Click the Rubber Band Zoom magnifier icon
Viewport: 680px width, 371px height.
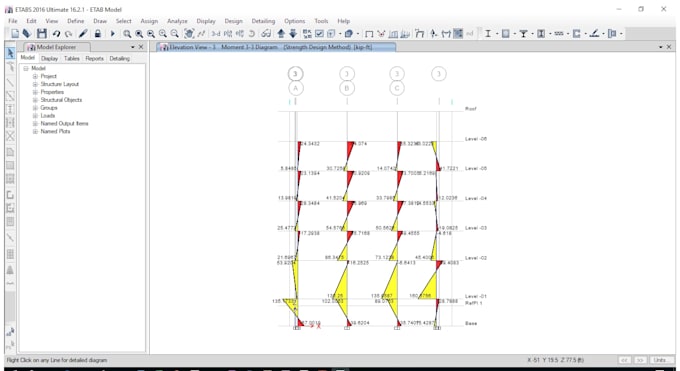coord(127,33)
